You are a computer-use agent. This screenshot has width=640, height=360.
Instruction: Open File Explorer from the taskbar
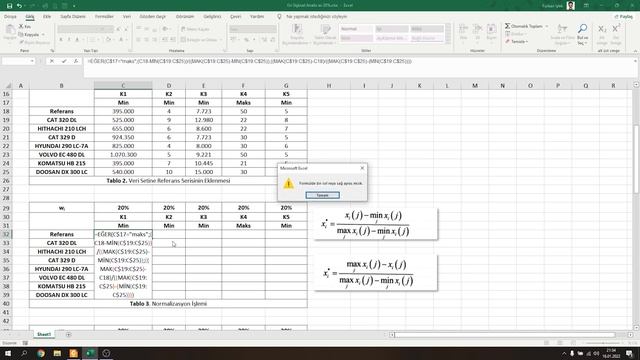click(x=57, y=353)
